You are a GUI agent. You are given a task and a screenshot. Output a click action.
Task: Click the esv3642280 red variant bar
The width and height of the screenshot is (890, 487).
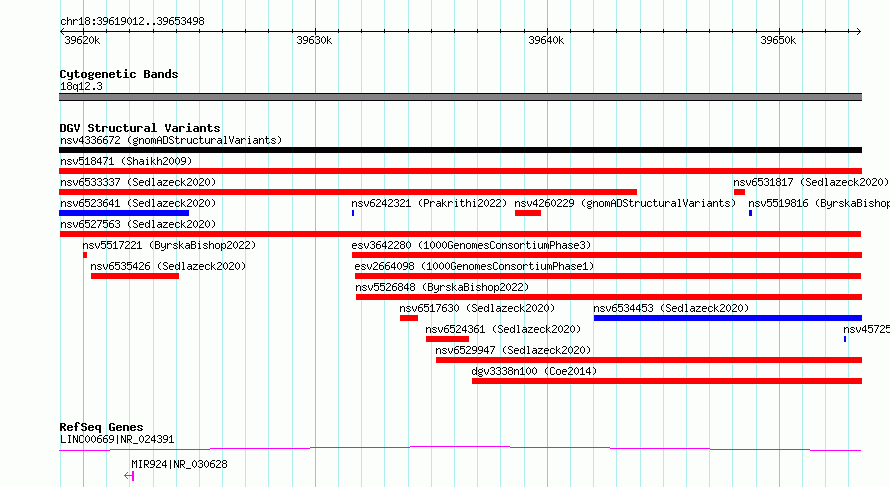[x=607, y=255]
